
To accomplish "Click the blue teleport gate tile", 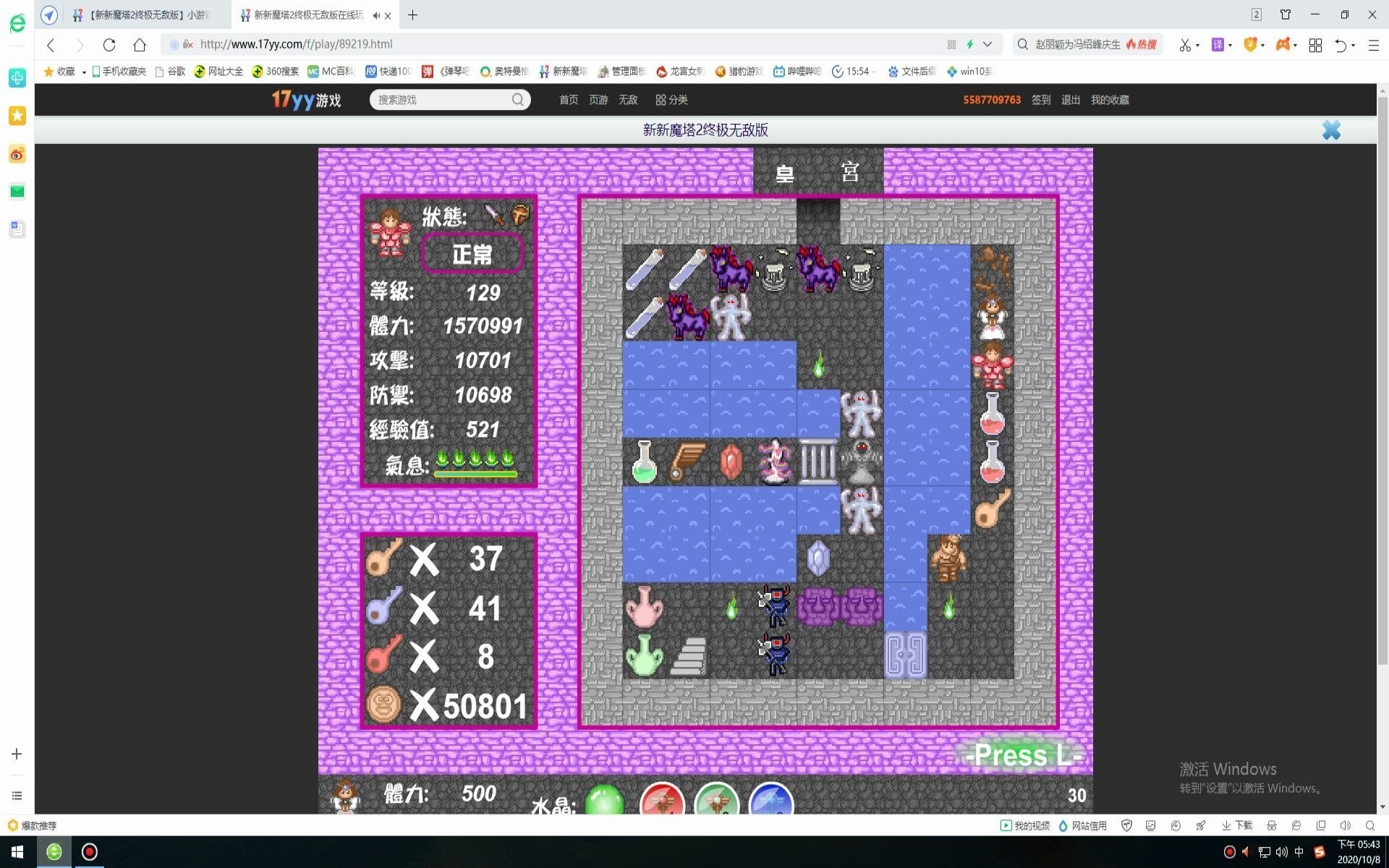I will [x=906, y=655].
